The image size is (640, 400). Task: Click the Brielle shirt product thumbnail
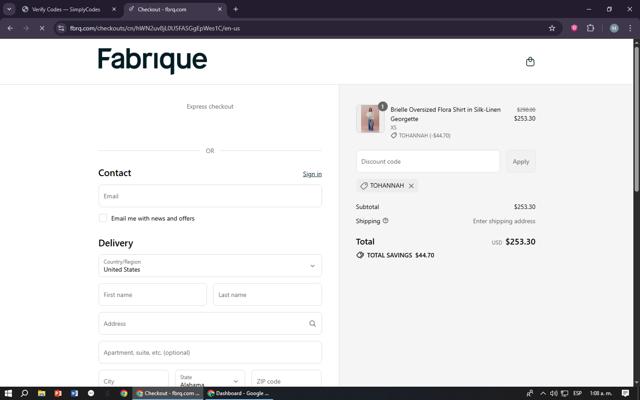[371, 118]
